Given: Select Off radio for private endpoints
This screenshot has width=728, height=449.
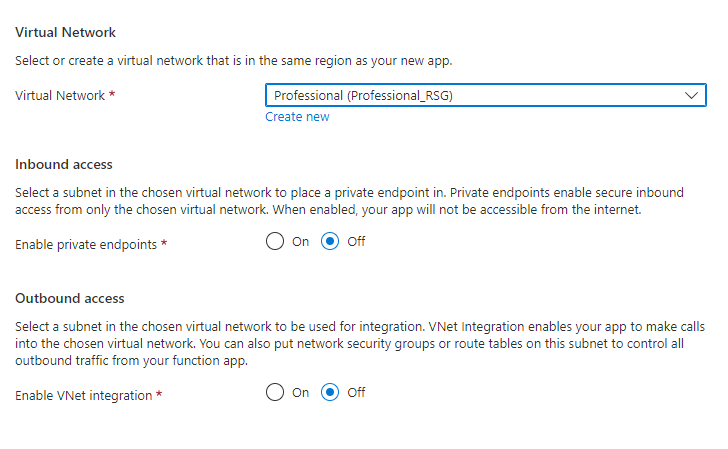Looking at the screenshot, I should point(331,242).
